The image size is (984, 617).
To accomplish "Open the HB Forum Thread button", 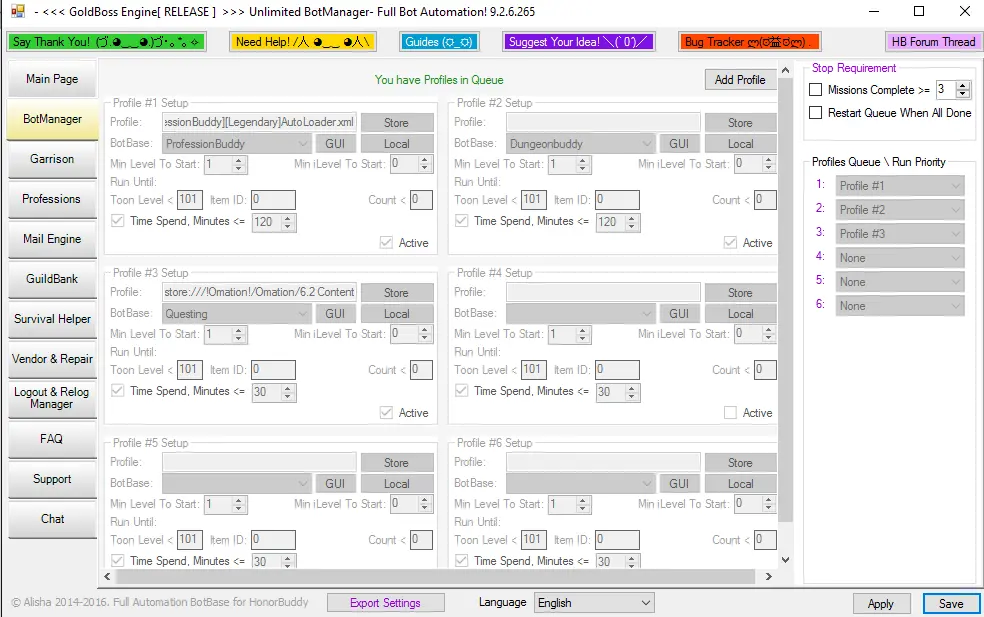I will 933,42.
